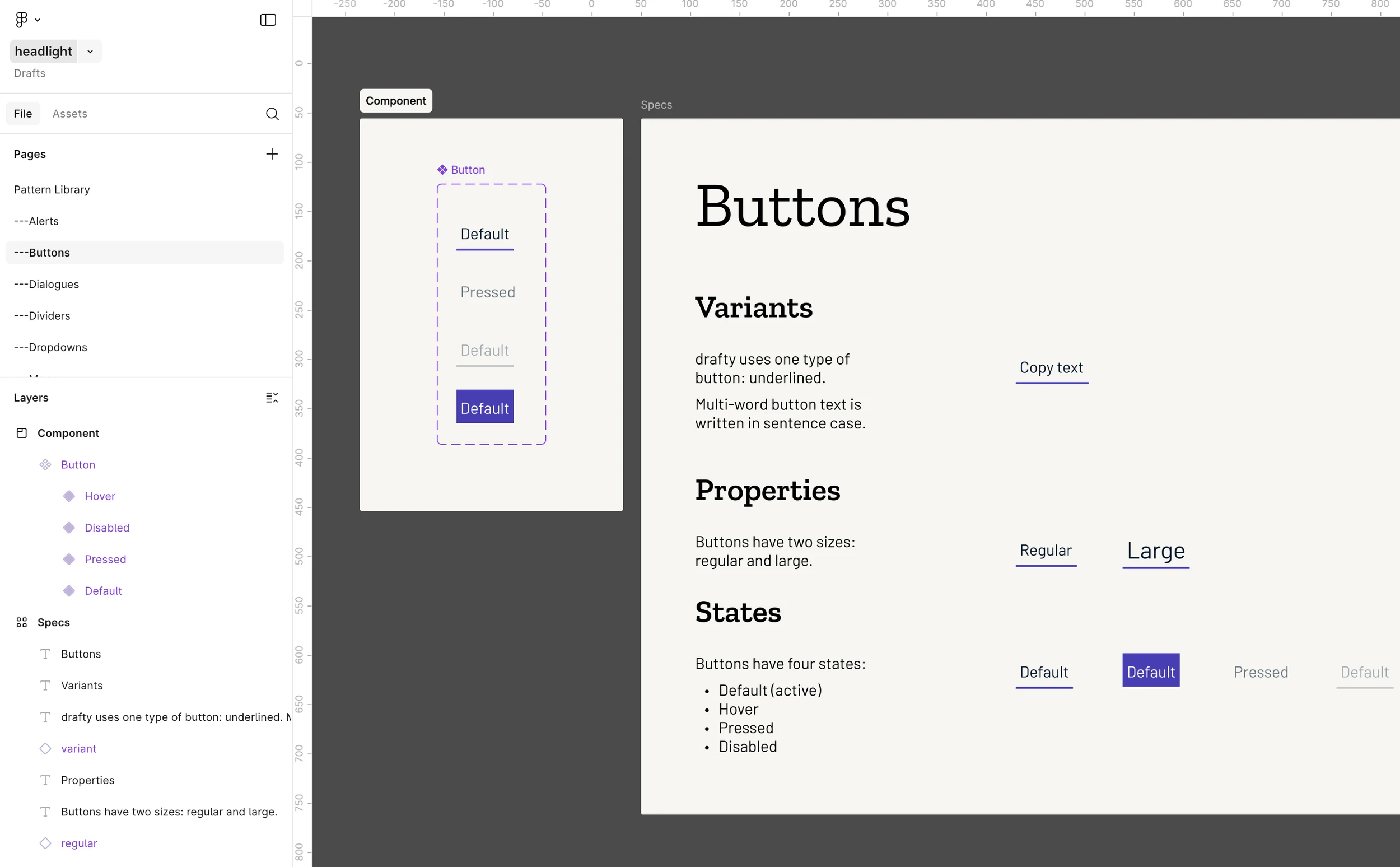Open the headlight file name dropdown chevron
1400x867 pixels.
pyautogui.click(x=90, y=52)
